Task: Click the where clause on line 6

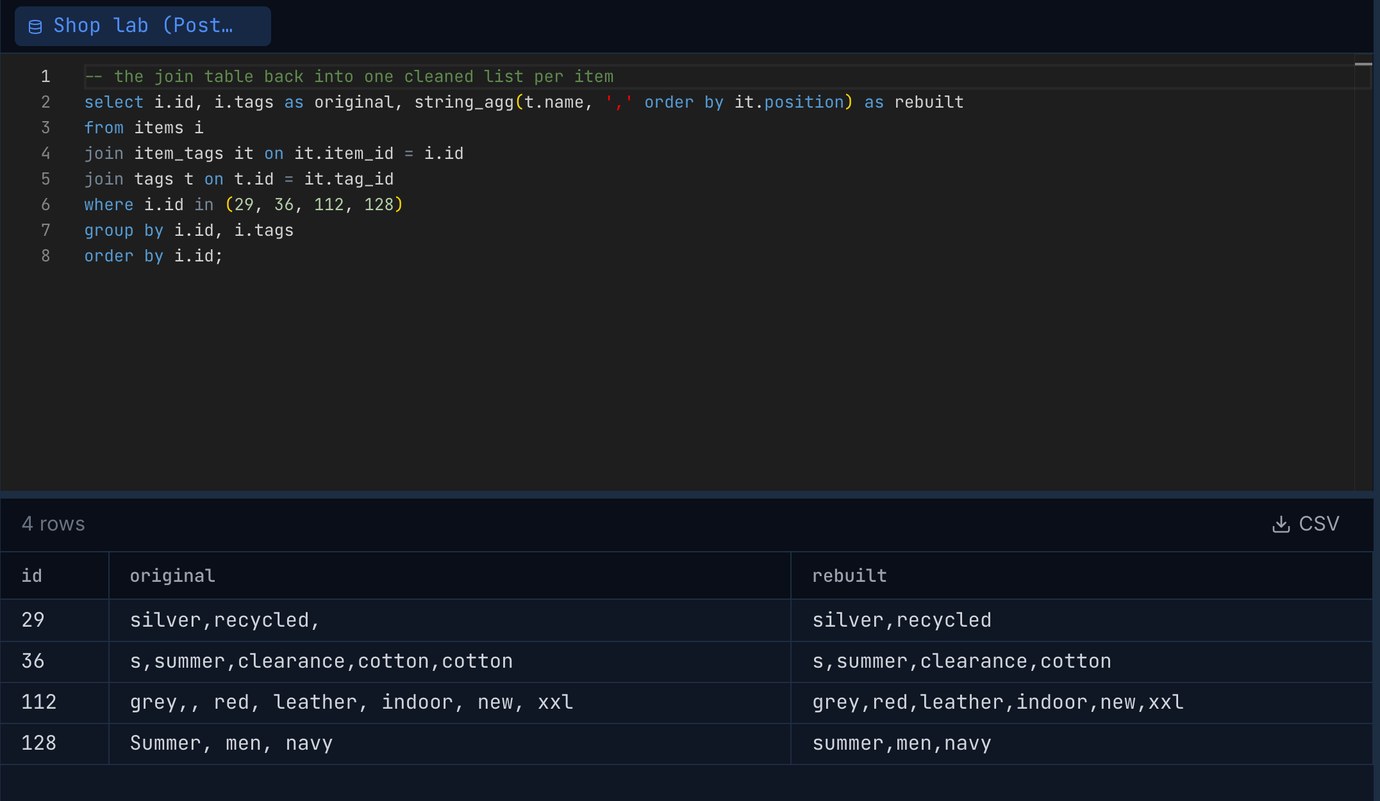Action: pyautogui.click(x=244, y=204)
